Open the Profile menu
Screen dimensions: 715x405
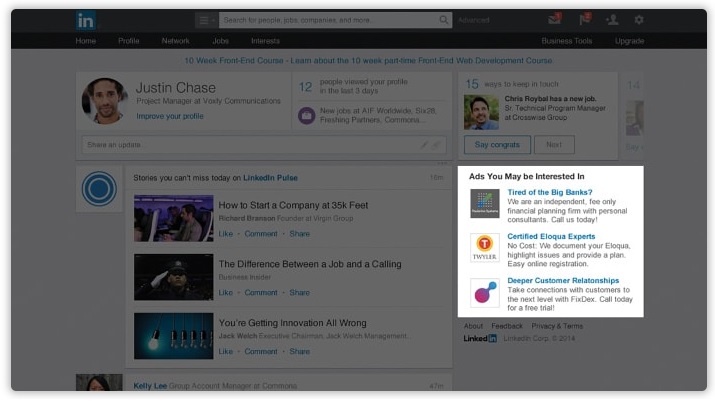coord(129,41)
